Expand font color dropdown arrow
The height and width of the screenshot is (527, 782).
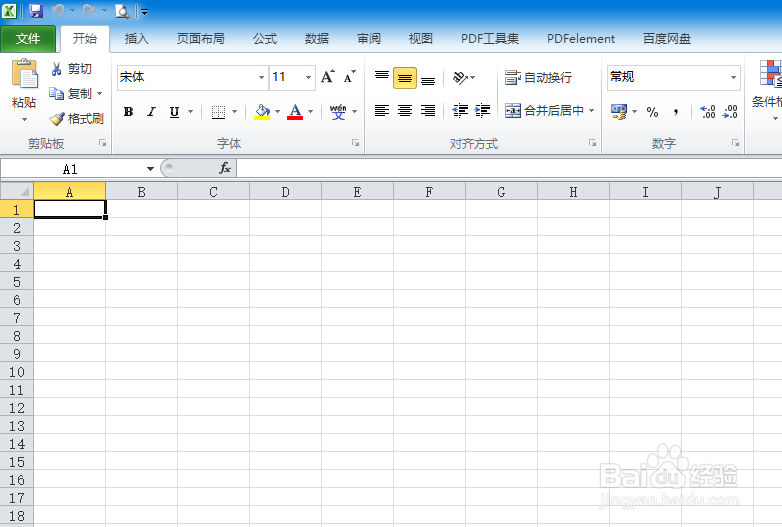click(x=310, y=112)
